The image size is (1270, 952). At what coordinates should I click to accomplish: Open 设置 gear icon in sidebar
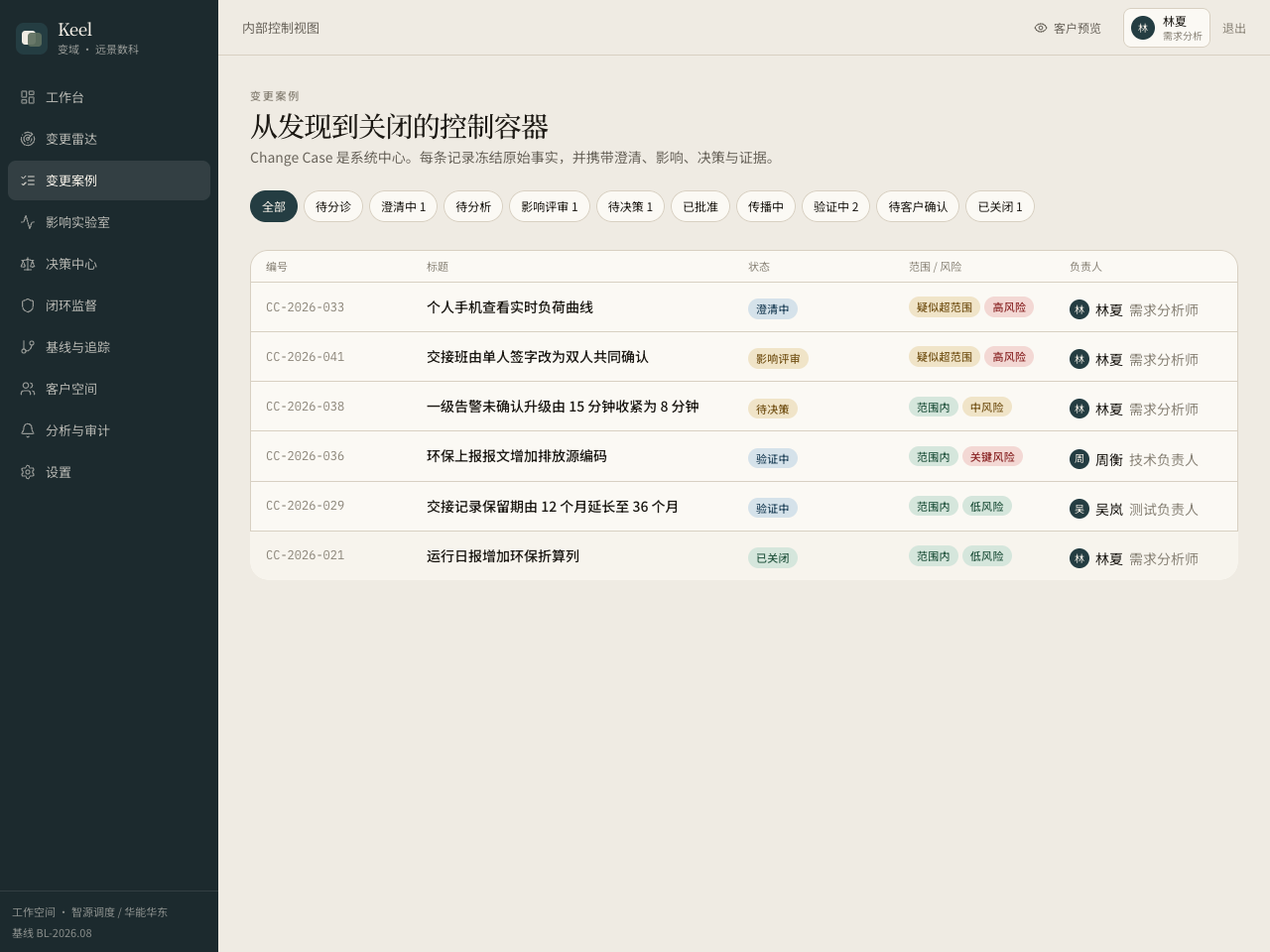(x=28, y=472)
